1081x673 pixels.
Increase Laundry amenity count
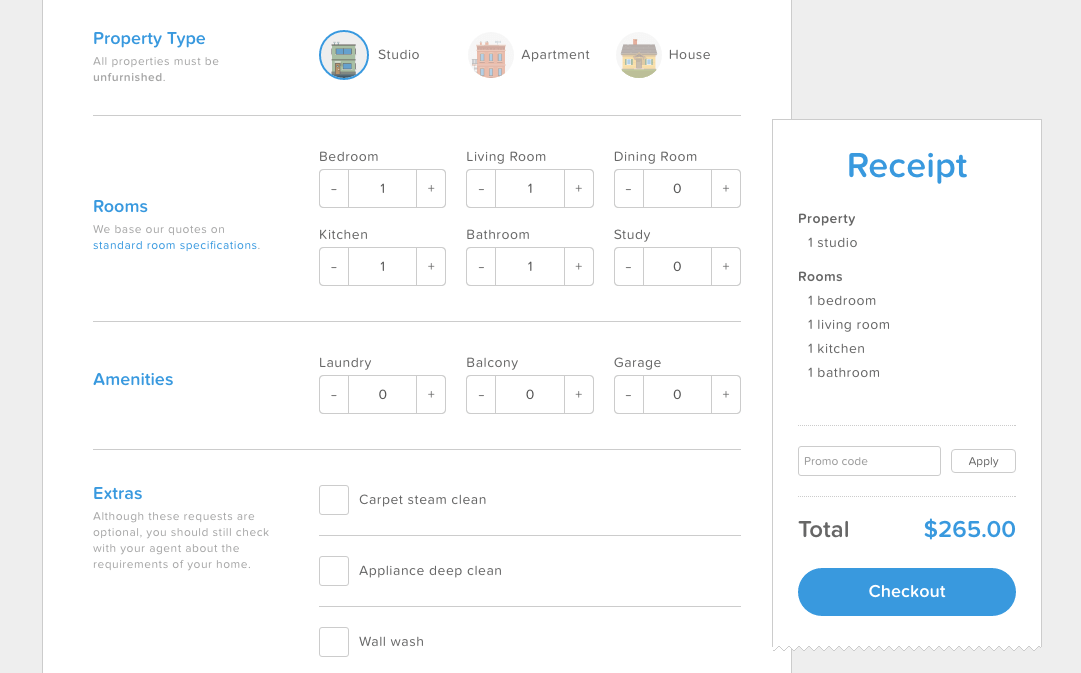pyautogui.click(x=431, y=395)
